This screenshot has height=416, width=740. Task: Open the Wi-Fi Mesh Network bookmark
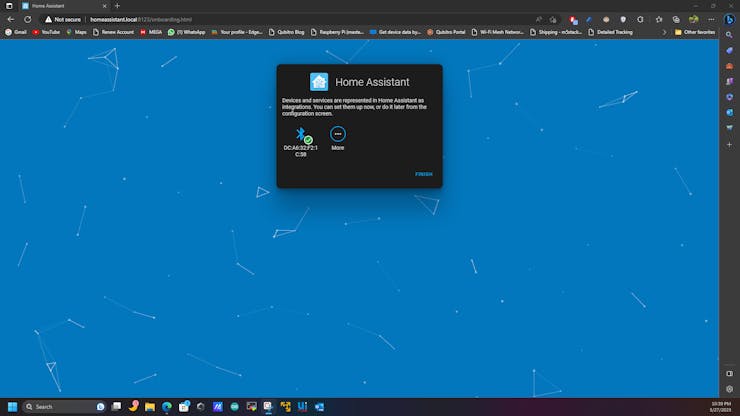(x=497, y=32)
